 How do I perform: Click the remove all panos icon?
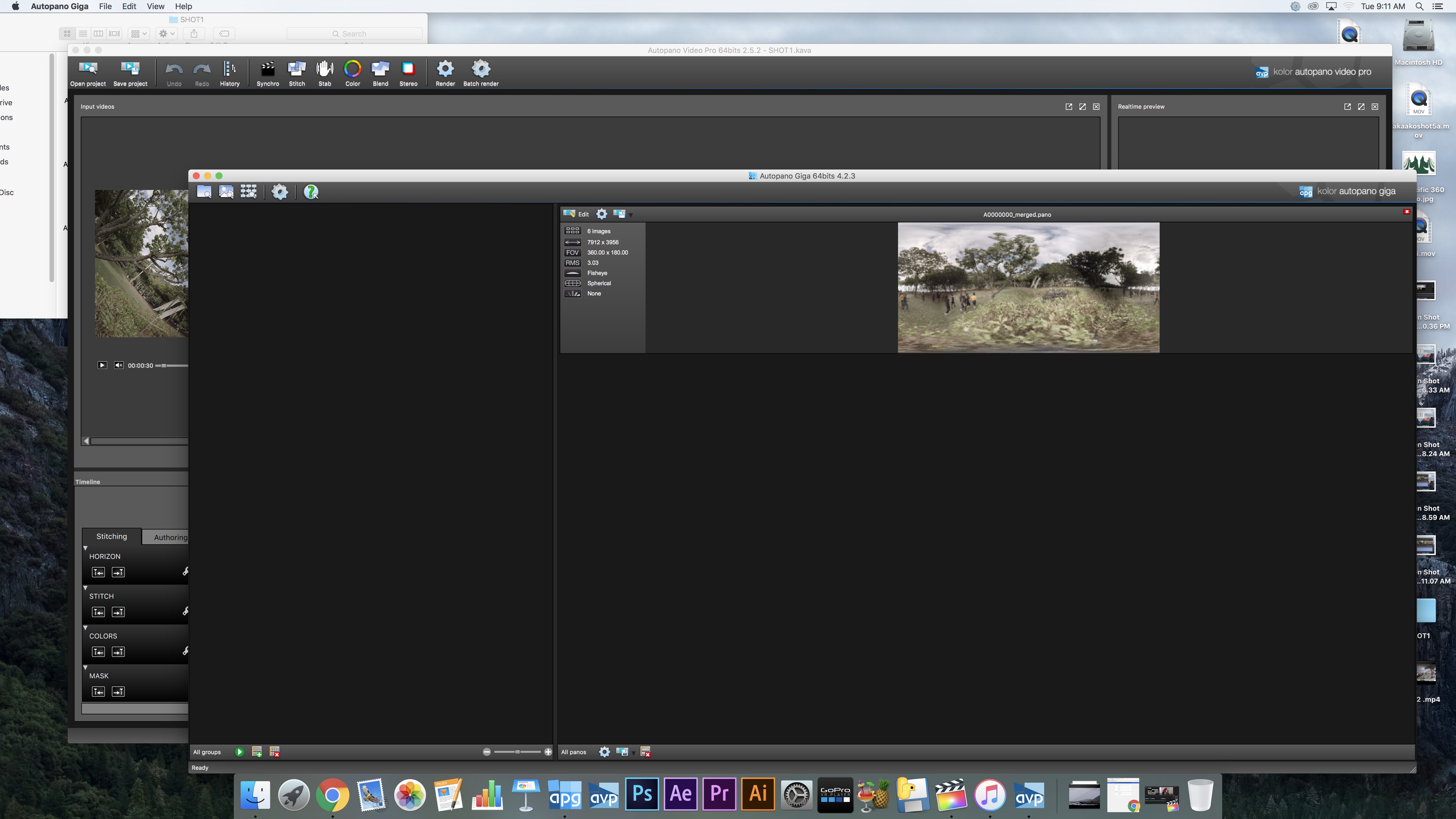645,752
